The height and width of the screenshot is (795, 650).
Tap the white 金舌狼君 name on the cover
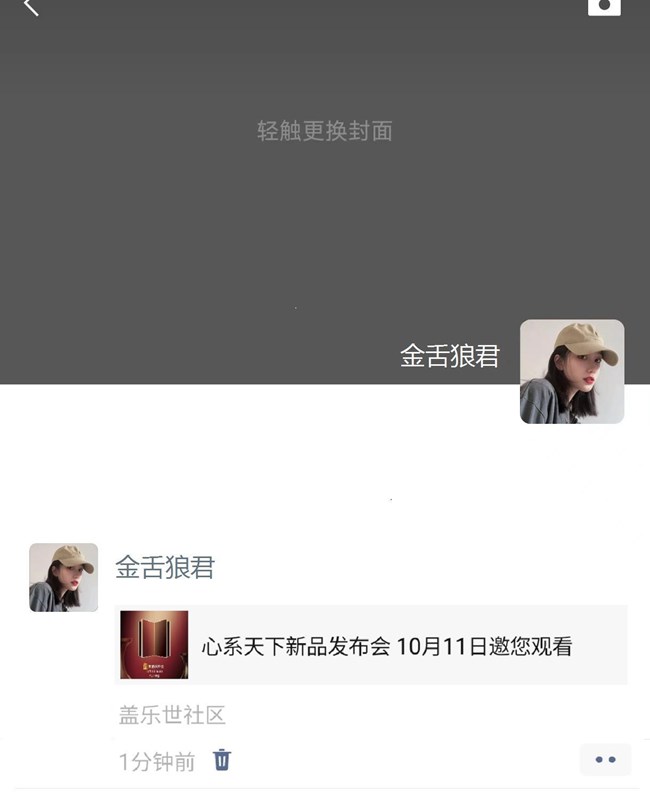[450, 355]
